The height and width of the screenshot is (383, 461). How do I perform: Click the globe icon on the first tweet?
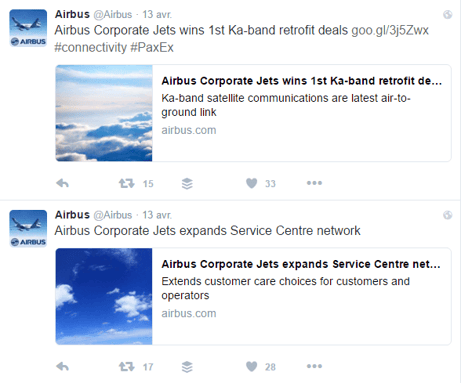(447, 14)
